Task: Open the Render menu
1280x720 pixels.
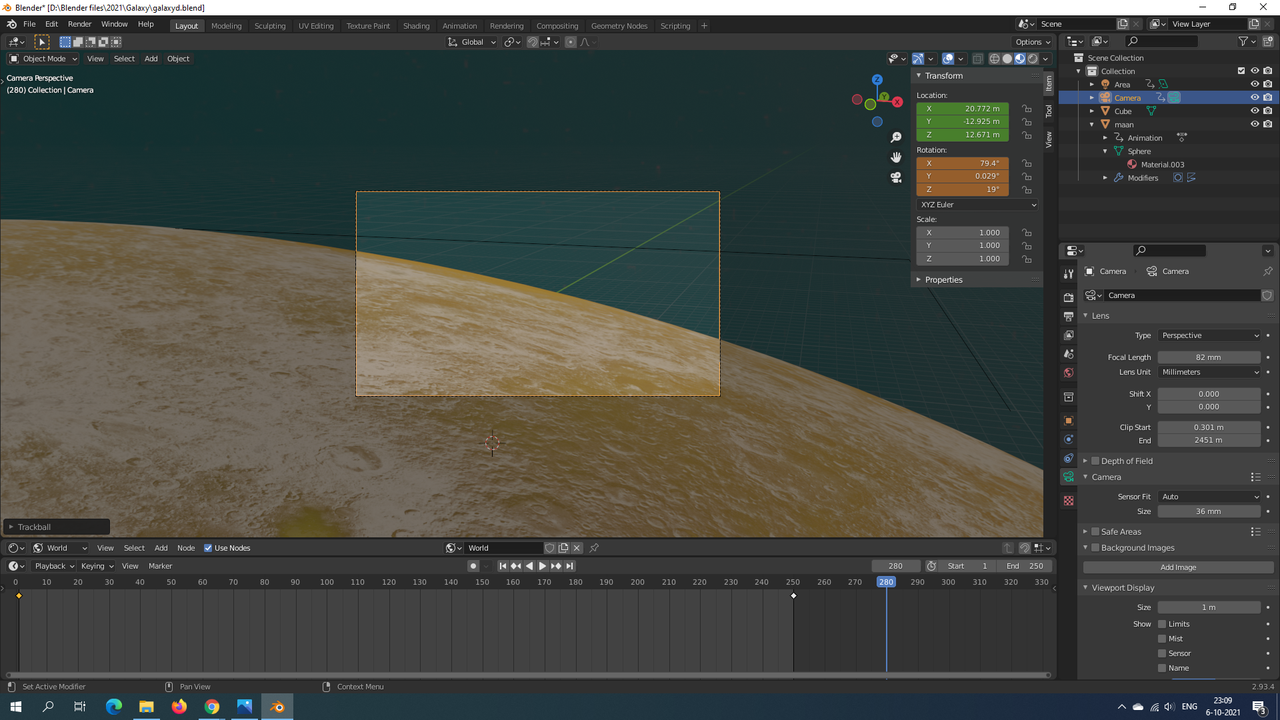Action: pyautogui.click(x=80, y=24)
